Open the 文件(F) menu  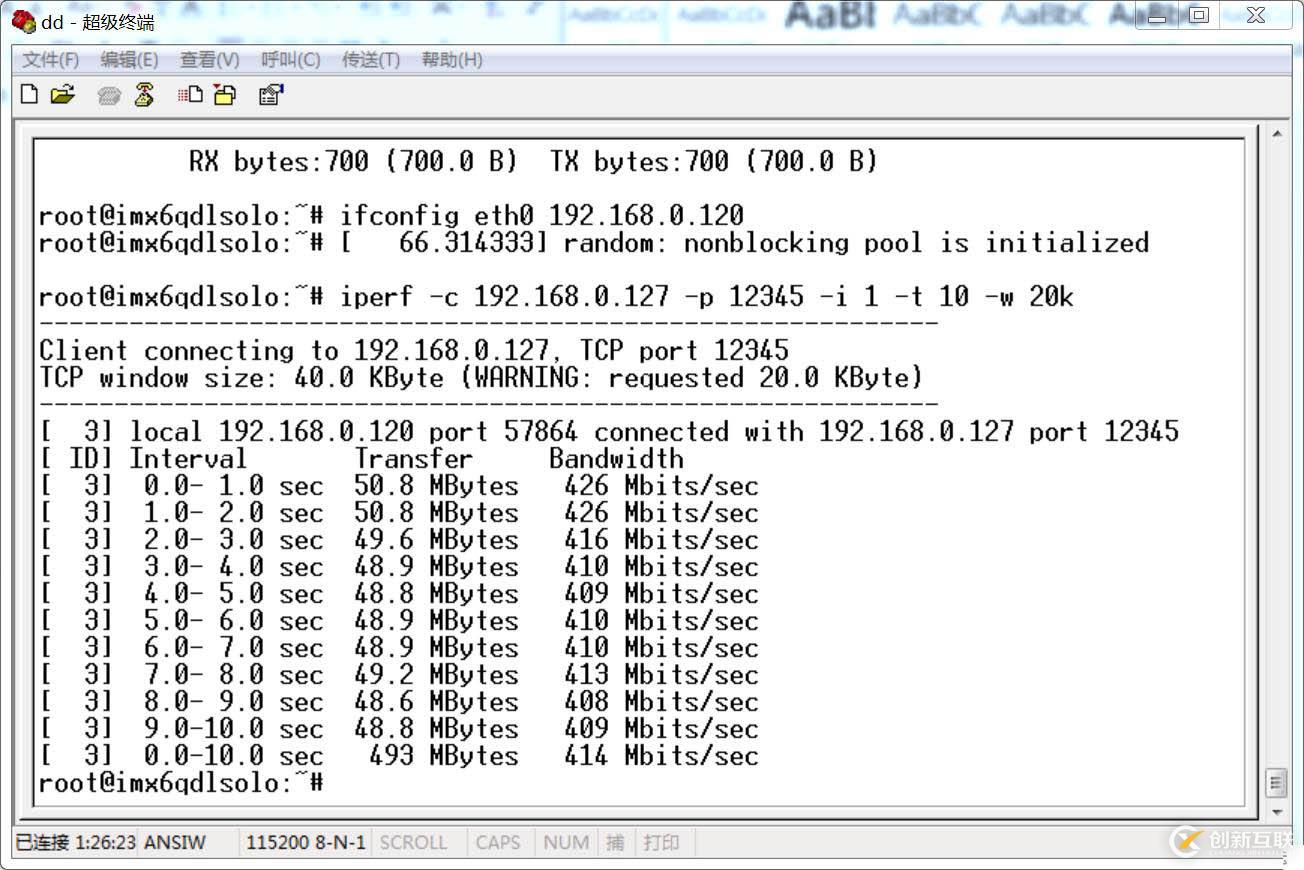51,60
